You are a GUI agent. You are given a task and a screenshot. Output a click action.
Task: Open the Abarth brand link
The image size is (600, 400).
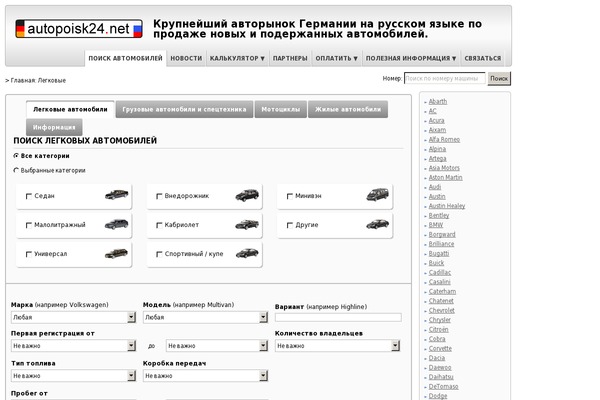pyautogui.click(x=438, y=101)
